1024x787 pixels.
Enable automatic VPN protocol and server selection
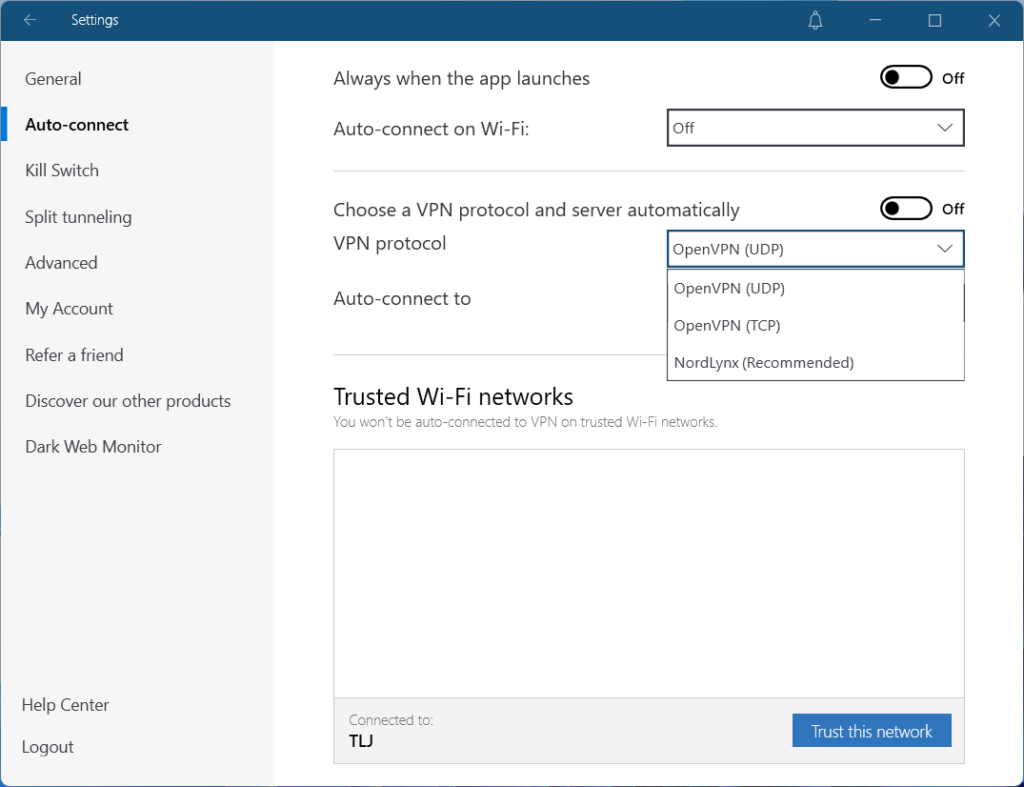[906, 209]
